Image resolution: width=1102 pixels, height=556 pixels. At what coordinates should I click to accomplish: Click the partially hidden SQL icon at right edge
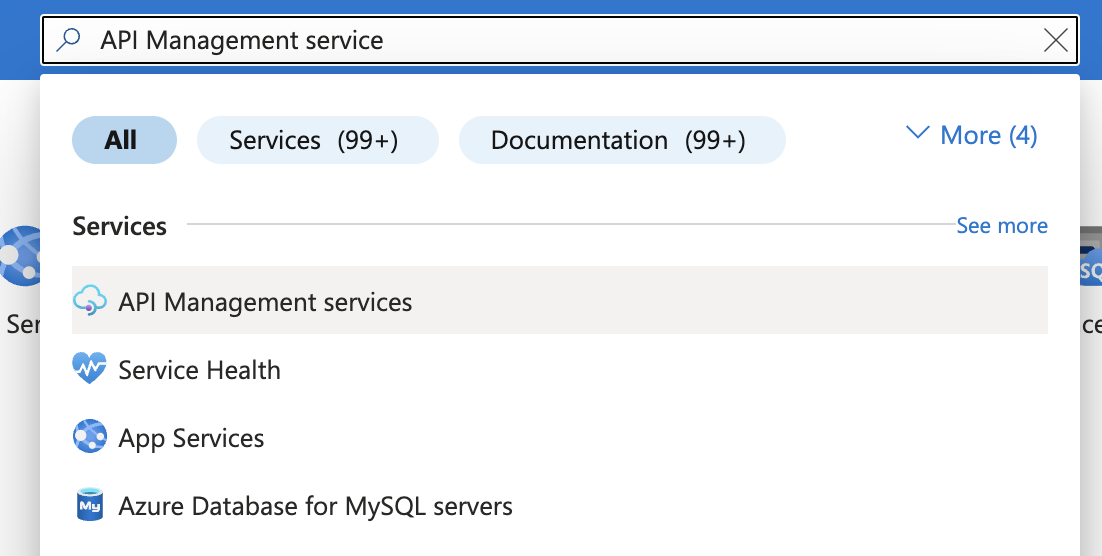coord(1090,268)
